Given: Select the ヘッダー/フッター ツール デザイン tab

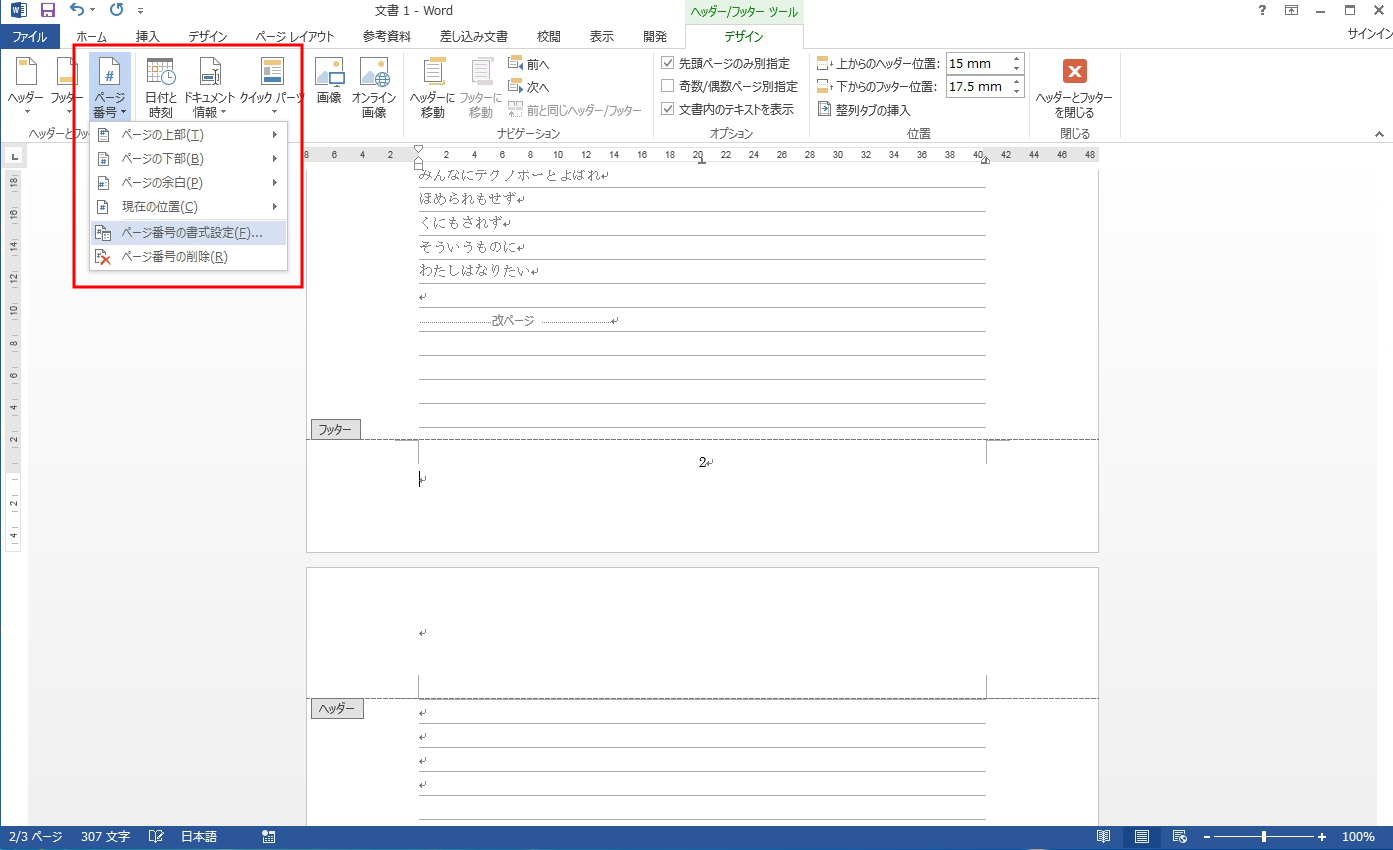Looking at the screenshot, I should pos(744,37).
